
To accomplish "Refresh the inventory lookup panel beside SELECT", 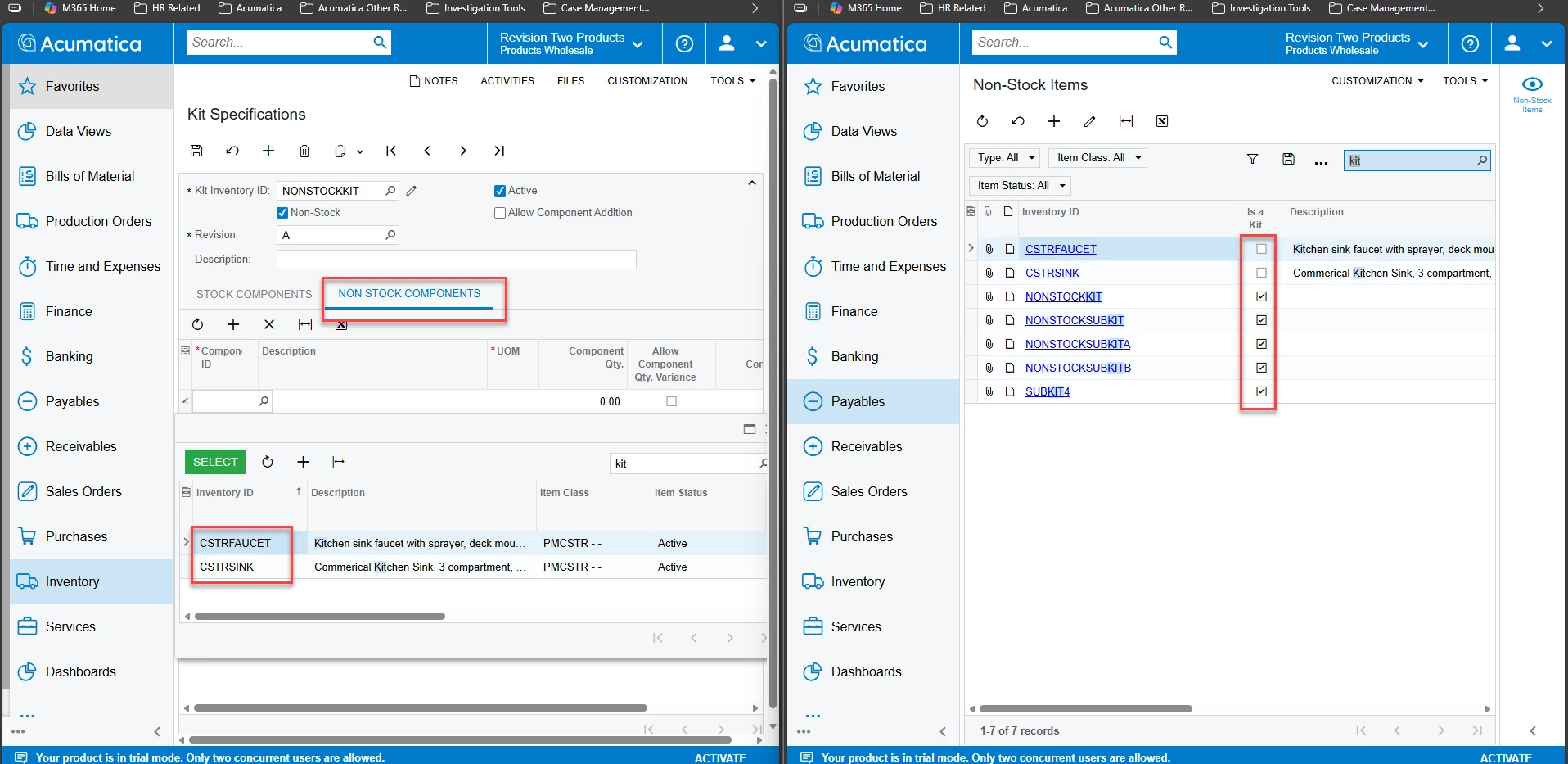I will [x=268, y=462].
